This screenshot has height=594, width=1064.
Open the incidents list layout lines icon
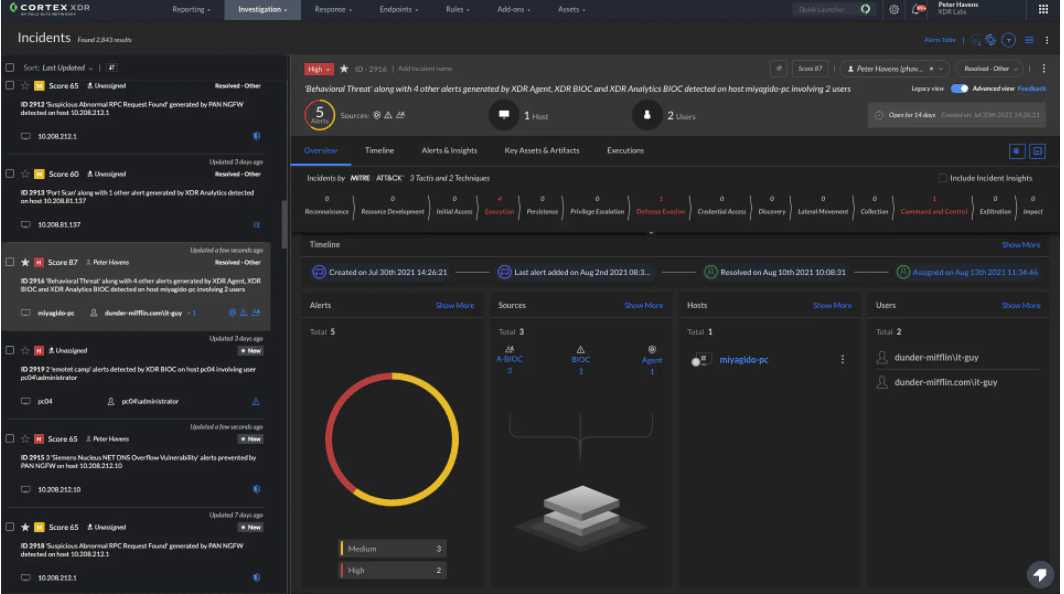[x=1029, y=40]
